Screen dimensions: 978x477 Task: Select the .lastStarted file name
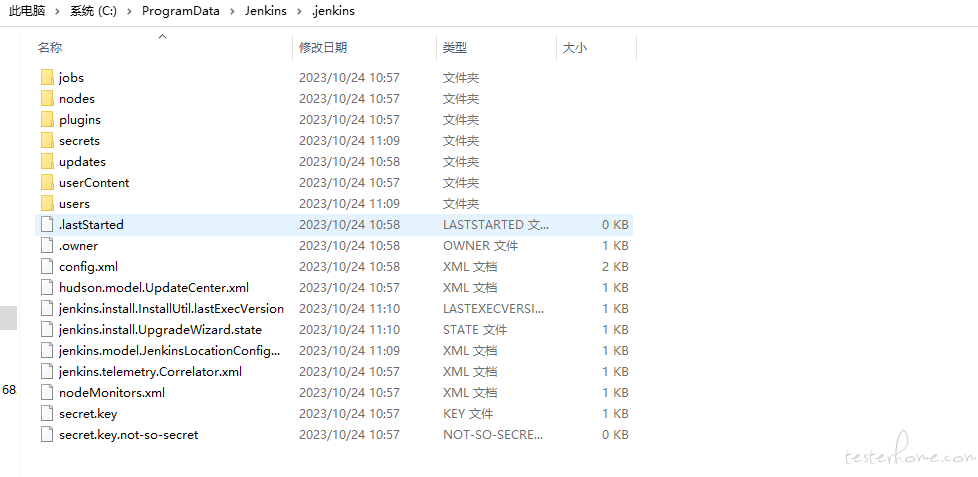(x=91, y=224)
